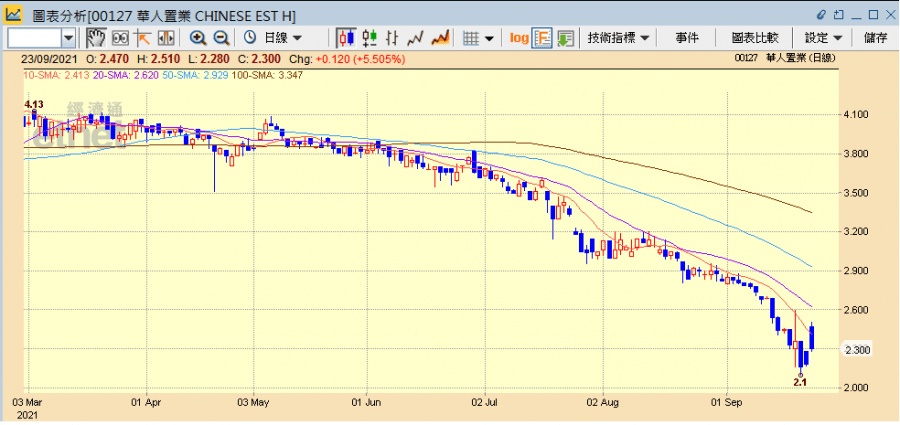Click the horizontal scroll compress icon
This screenshot has width=900, height=425.
coord(165,38)
